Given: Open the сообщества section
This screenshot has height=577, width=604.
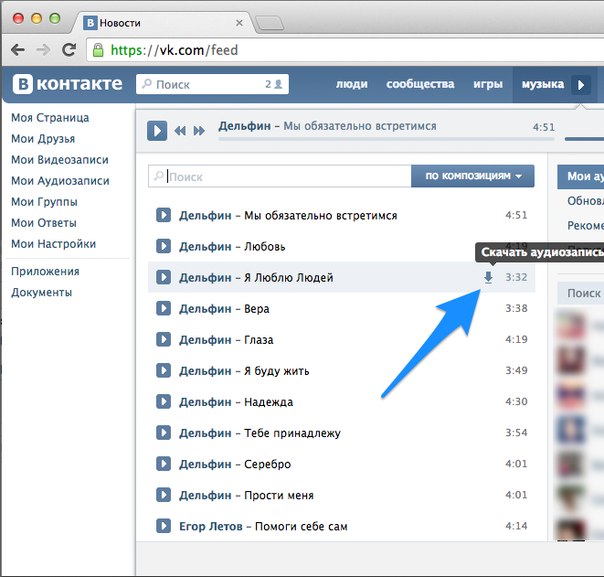Looking at the screenshot, I should coord(420,84).
